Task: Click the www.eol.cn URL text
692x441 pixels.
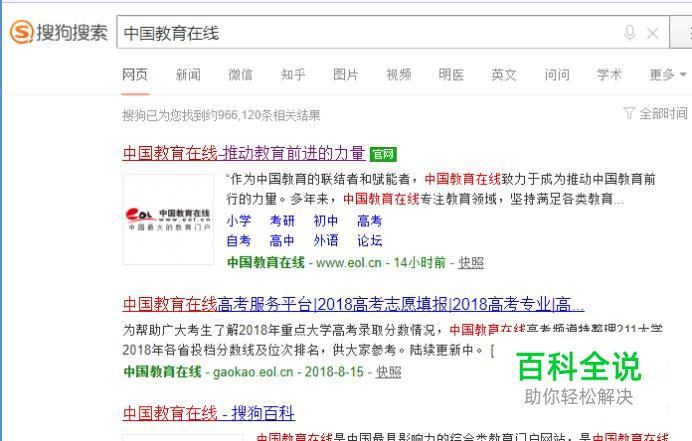Action: [x=349, y=263]
